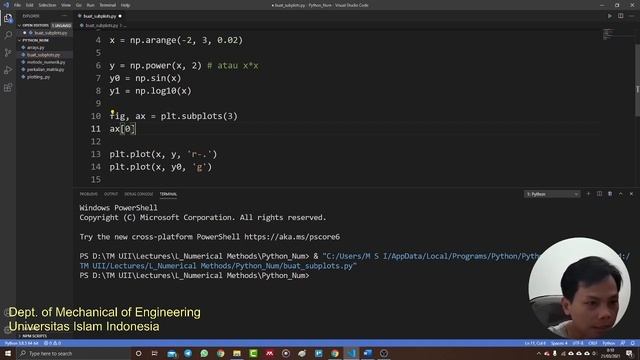The width and height of the screenshot is (640, 360).
Task: Click the CRLF line ending indicator
Action: 593,343
